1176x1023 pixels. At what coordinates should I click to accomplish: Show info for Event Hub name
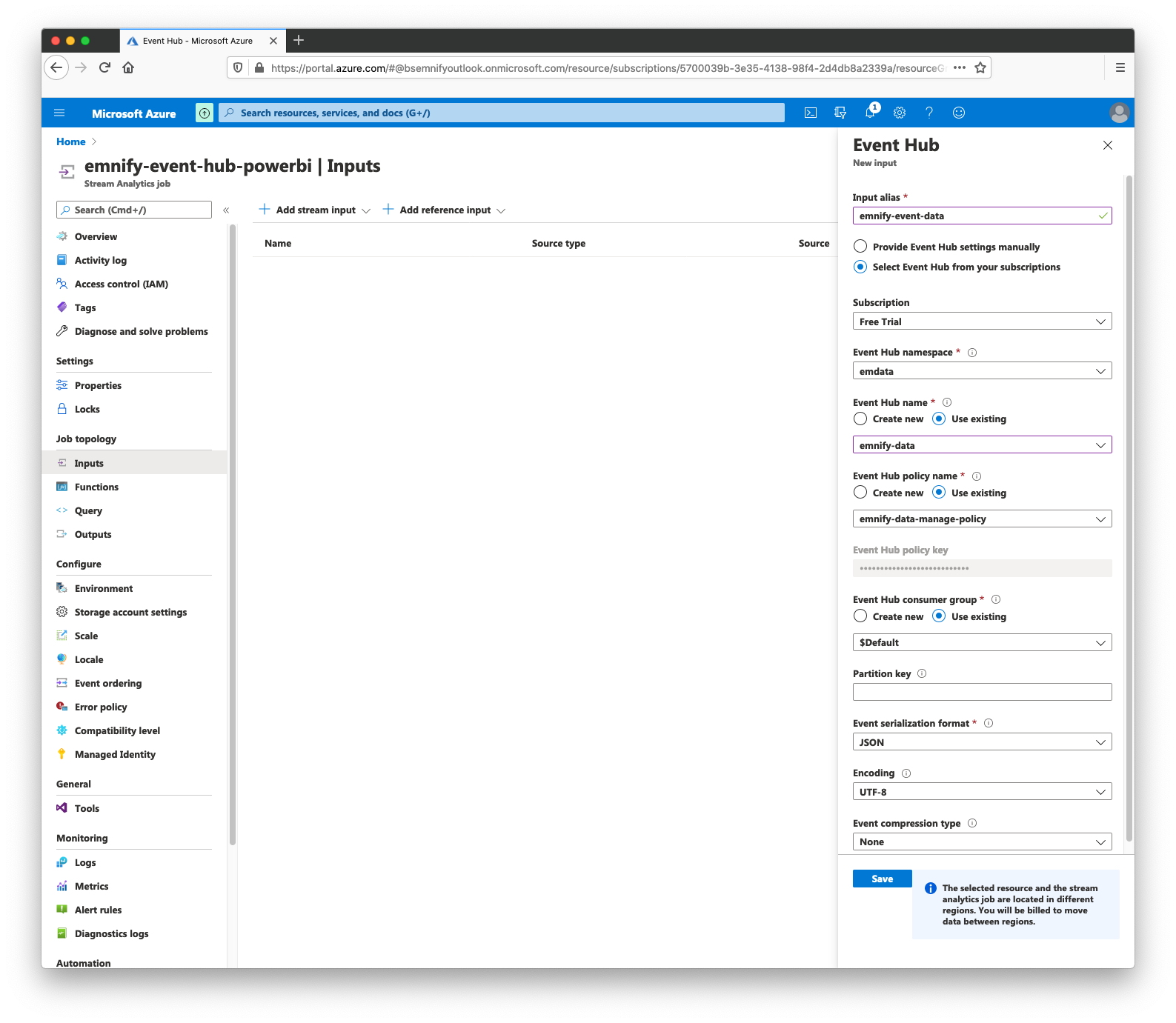click(947, 403)
